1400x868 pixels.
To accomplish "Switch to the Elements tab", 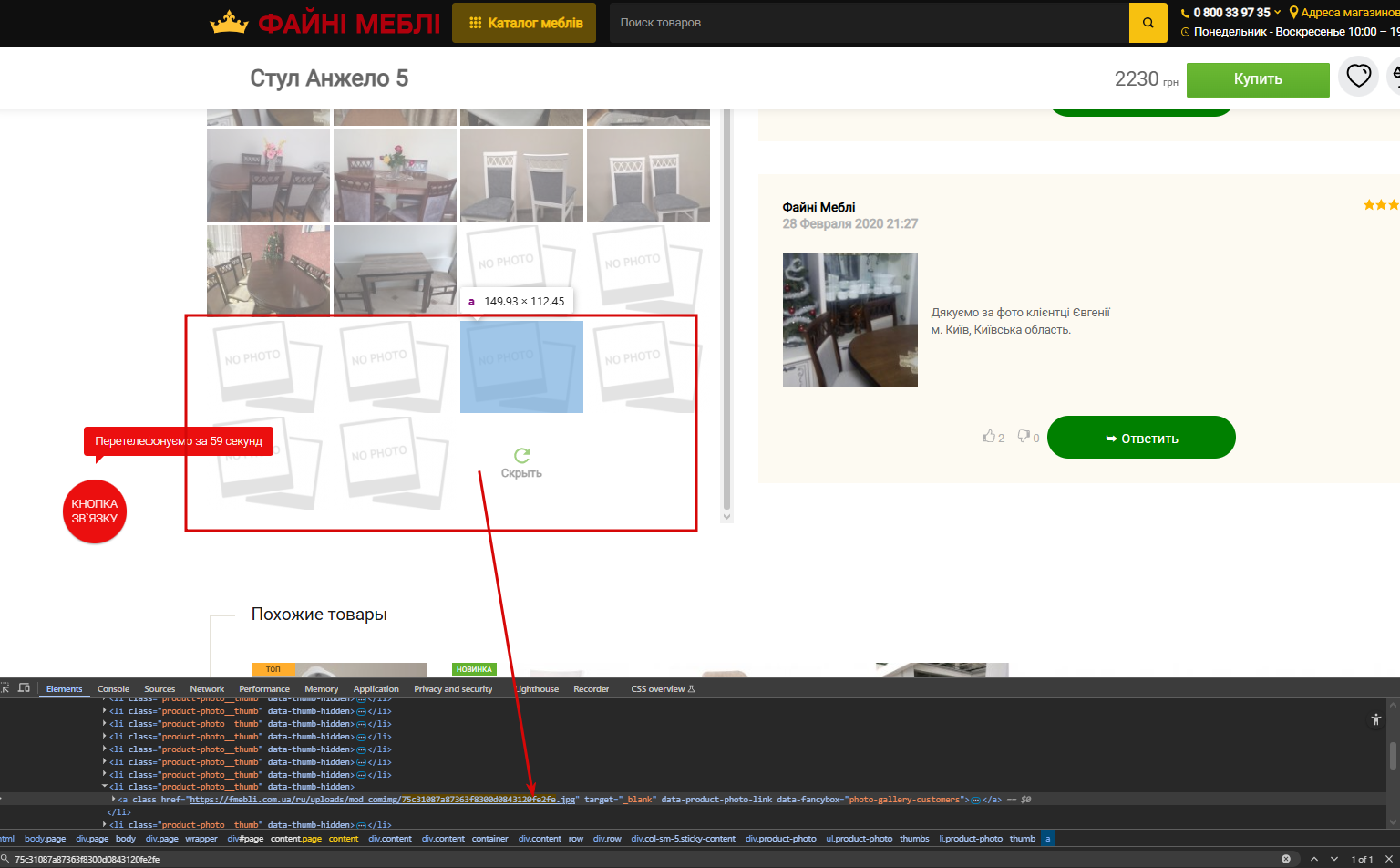I will click(x=64, y=689).
